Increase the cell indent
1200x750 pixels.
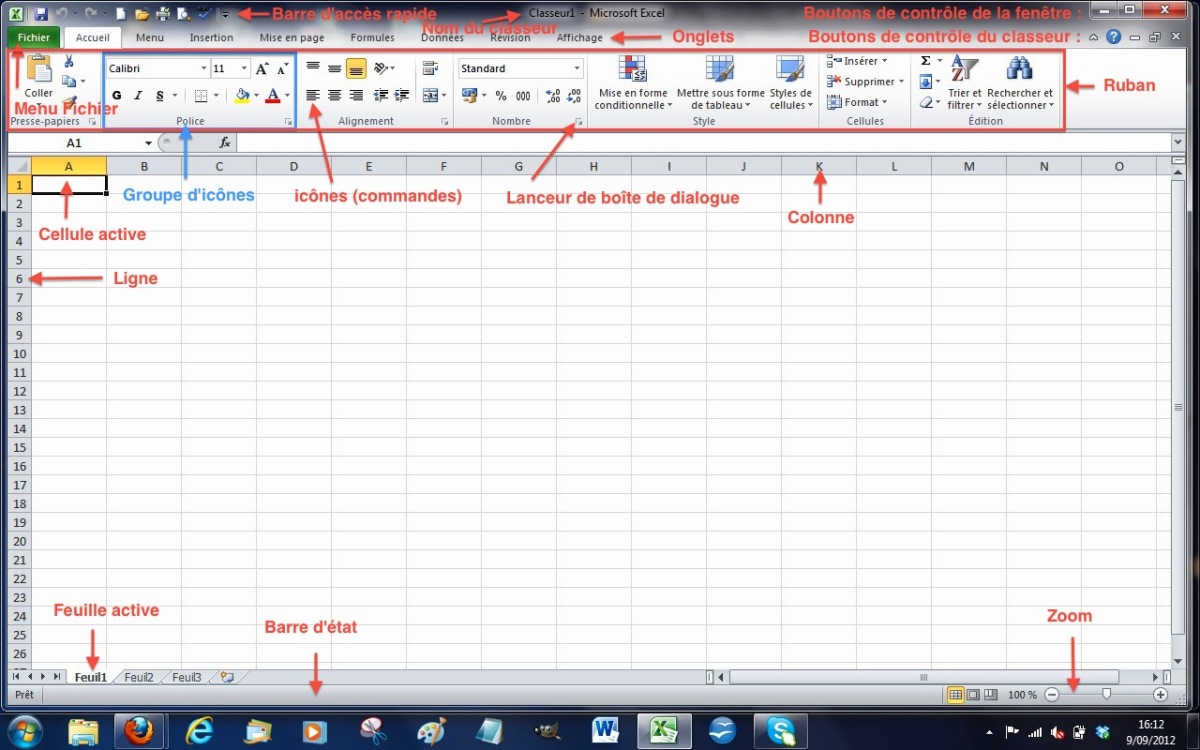402,95
